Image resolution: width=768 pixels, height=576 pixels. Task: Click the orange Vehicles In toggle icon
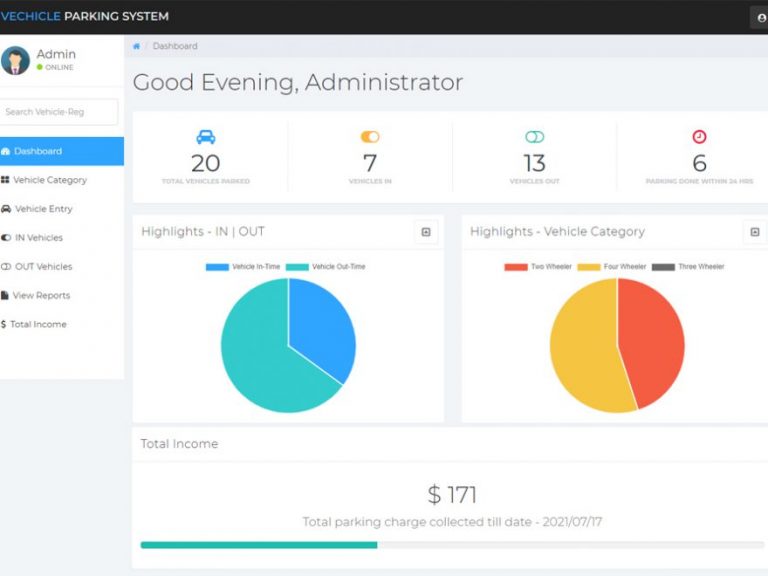[x=370, y=137]
